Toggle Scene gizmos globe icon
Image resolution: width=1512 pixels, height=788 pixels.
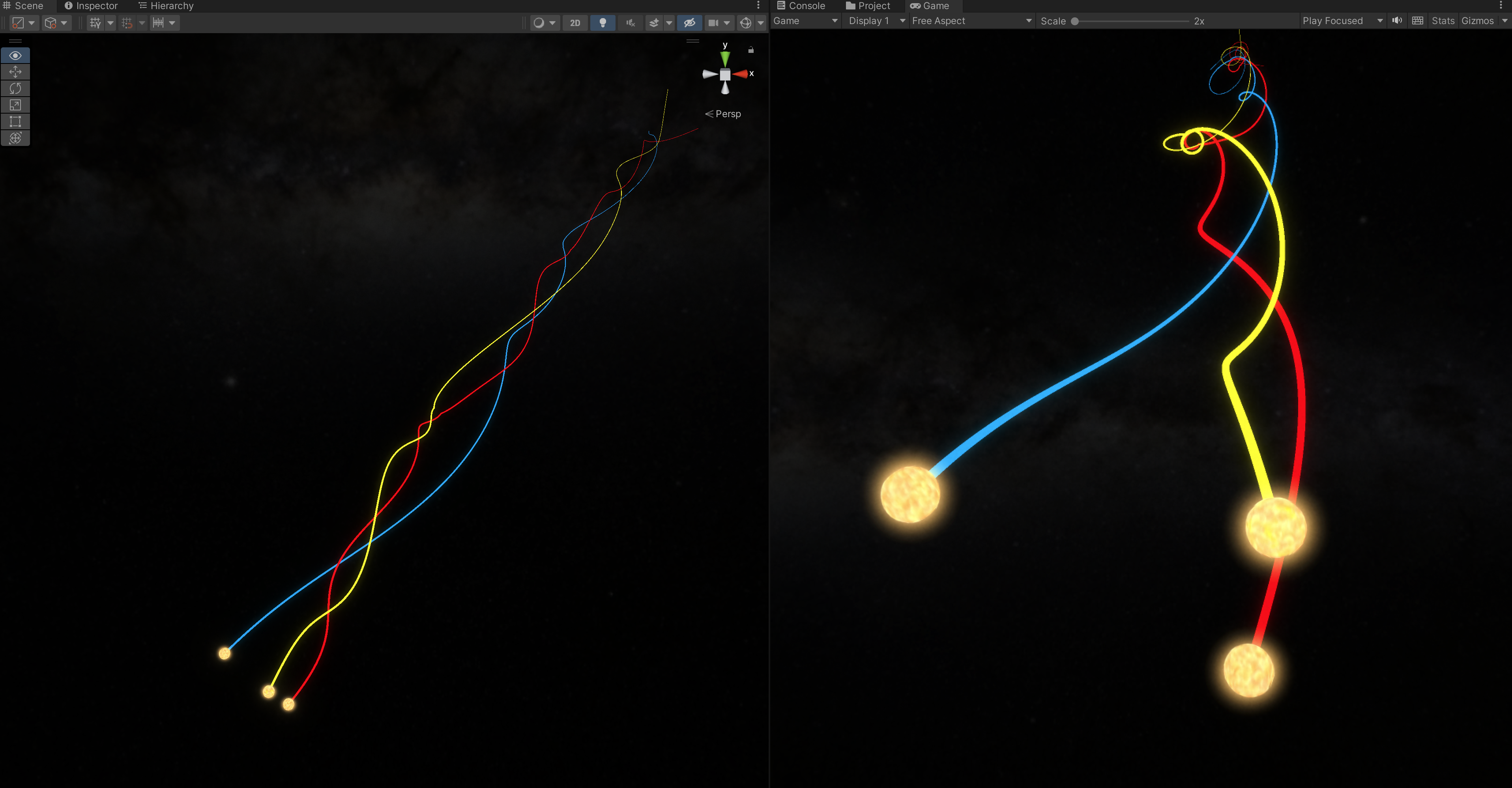[745, 23]
